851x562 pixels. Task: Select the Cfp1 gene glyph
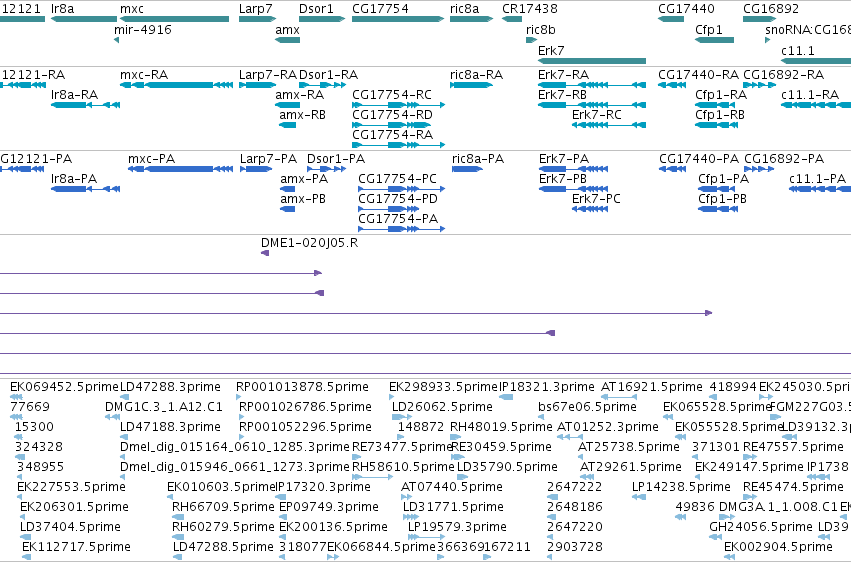[x=714, y=40]
